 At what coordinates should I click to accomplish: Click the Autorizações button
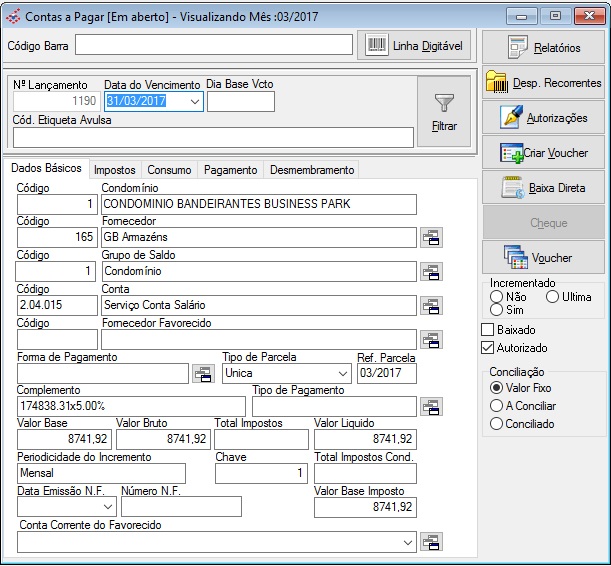pos(543,117)
